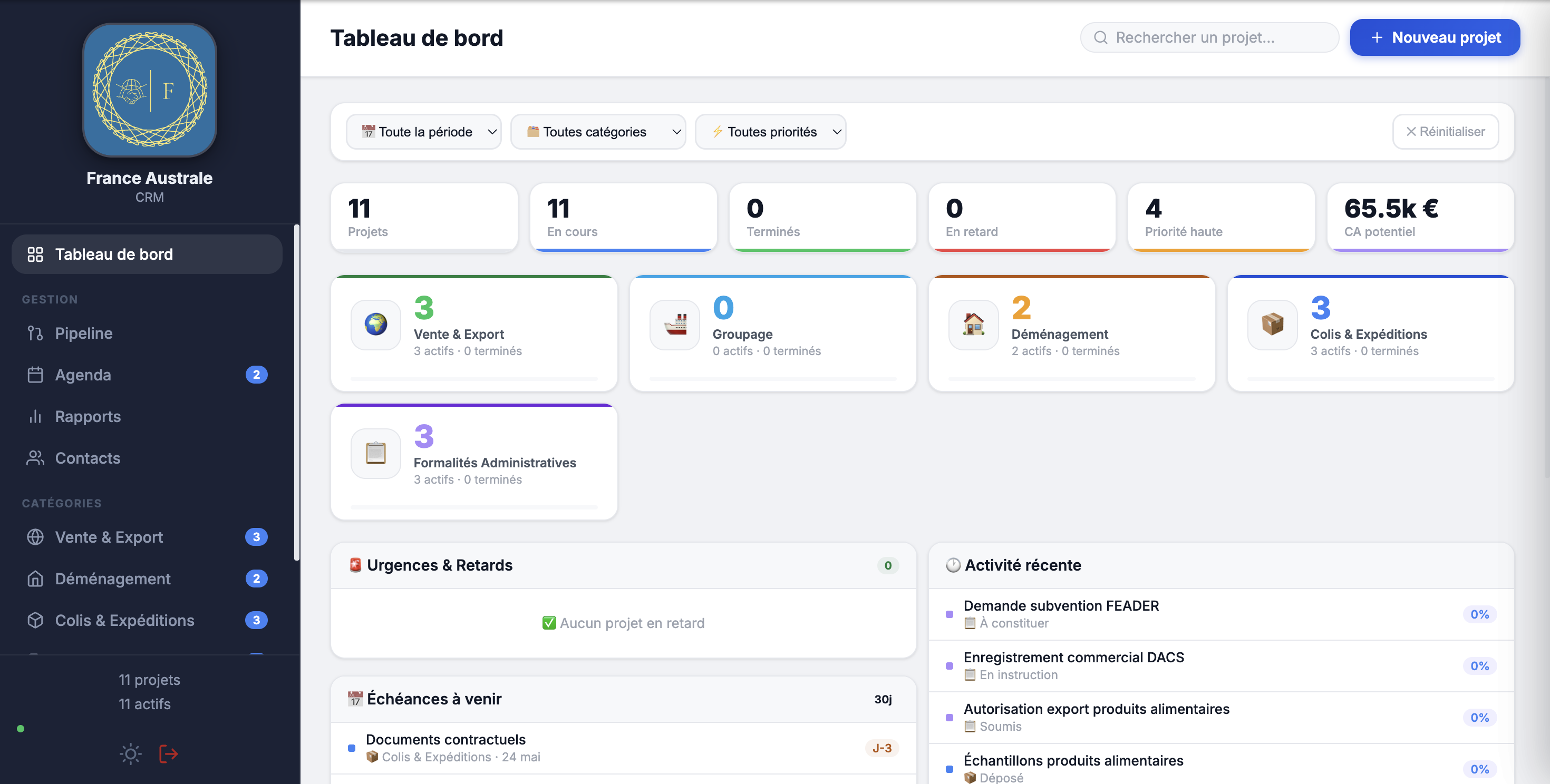
Task: Click the red logout icon
Action: coord(169,754)
